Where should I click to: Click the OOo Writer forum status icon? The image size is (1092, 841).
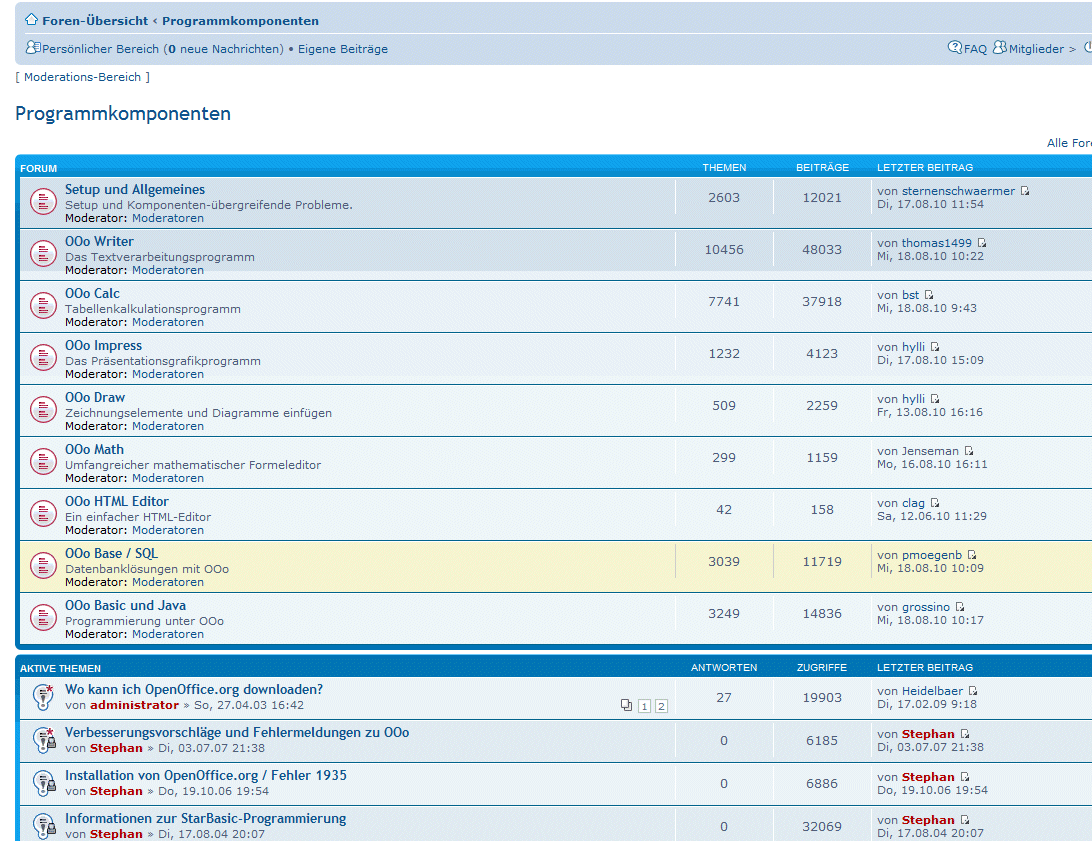click(43, 254)
